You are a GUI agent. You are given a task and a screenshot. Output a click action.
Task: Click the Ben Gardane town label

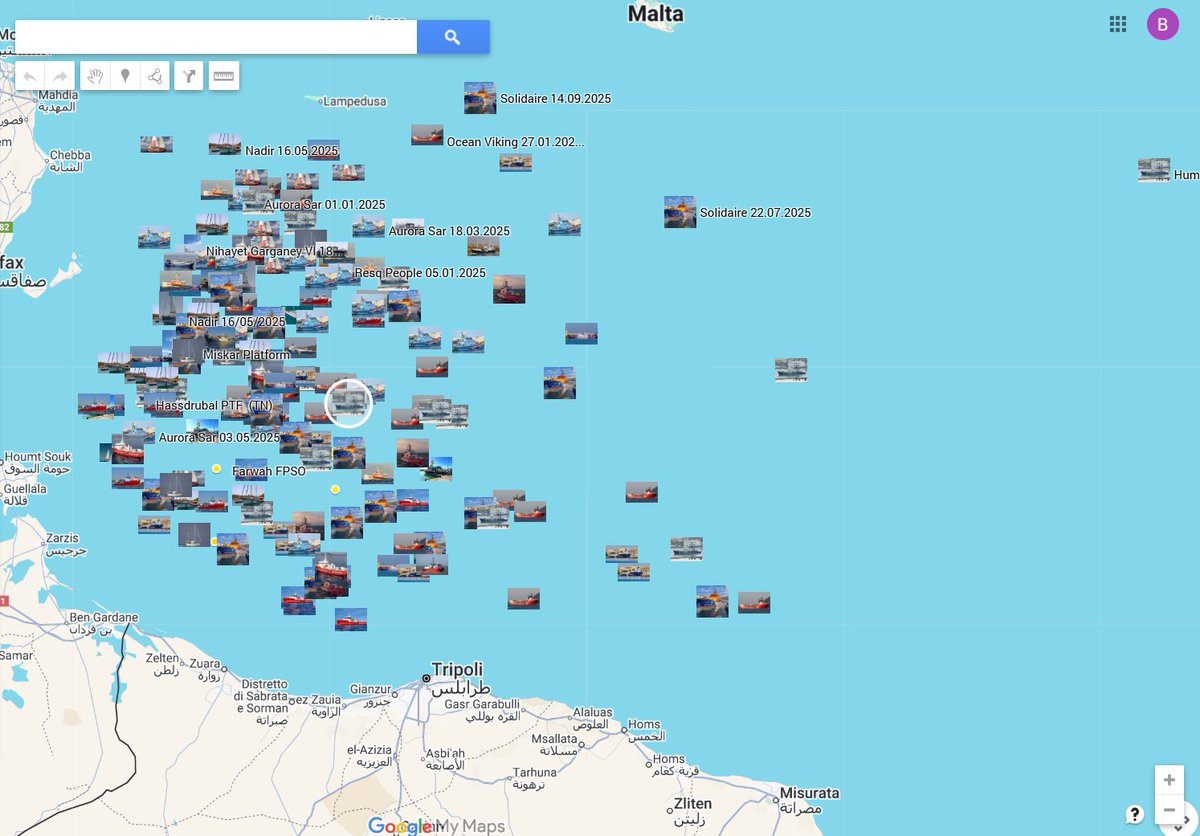click(103, 618)
